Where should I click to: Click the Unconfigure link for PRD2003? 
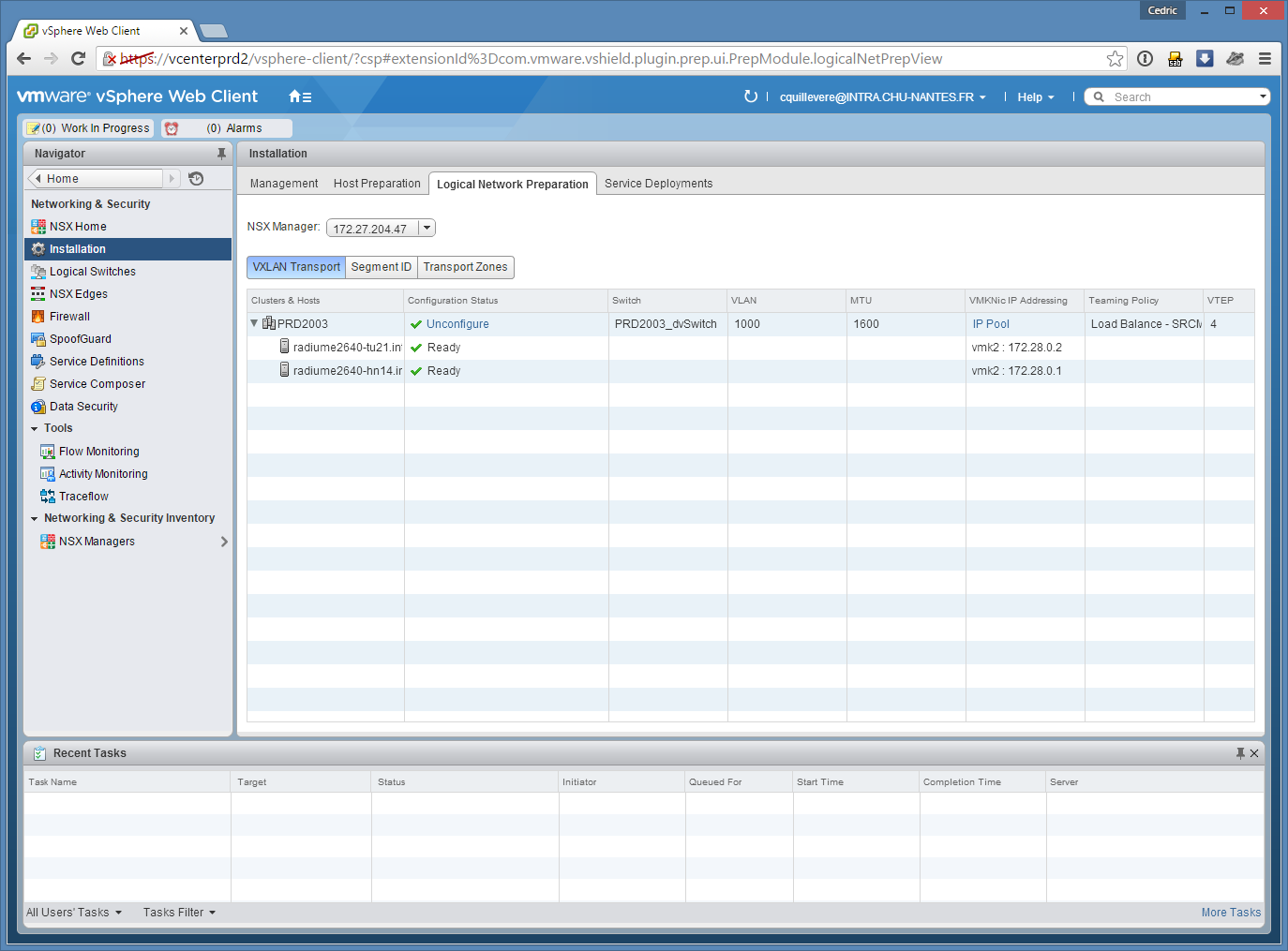[457, 324]
